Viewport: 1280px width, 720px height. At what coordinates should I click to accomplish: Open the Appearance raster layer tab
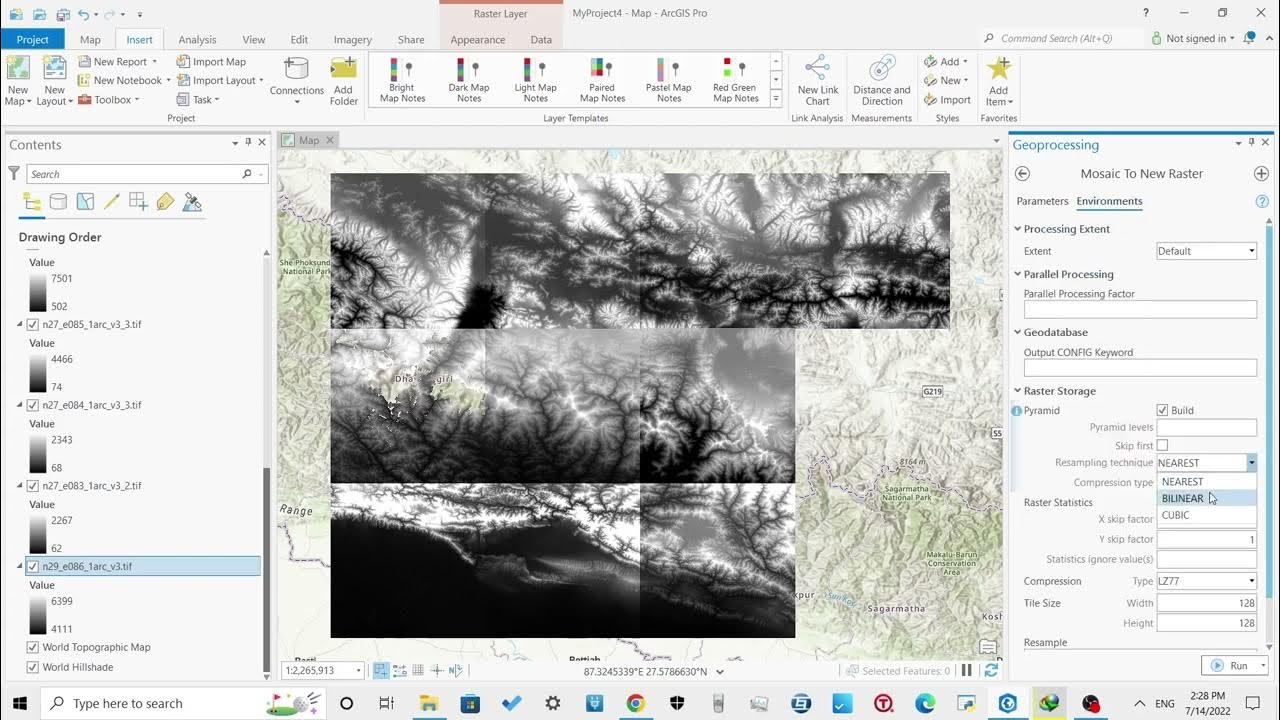(x=478, y=40)
